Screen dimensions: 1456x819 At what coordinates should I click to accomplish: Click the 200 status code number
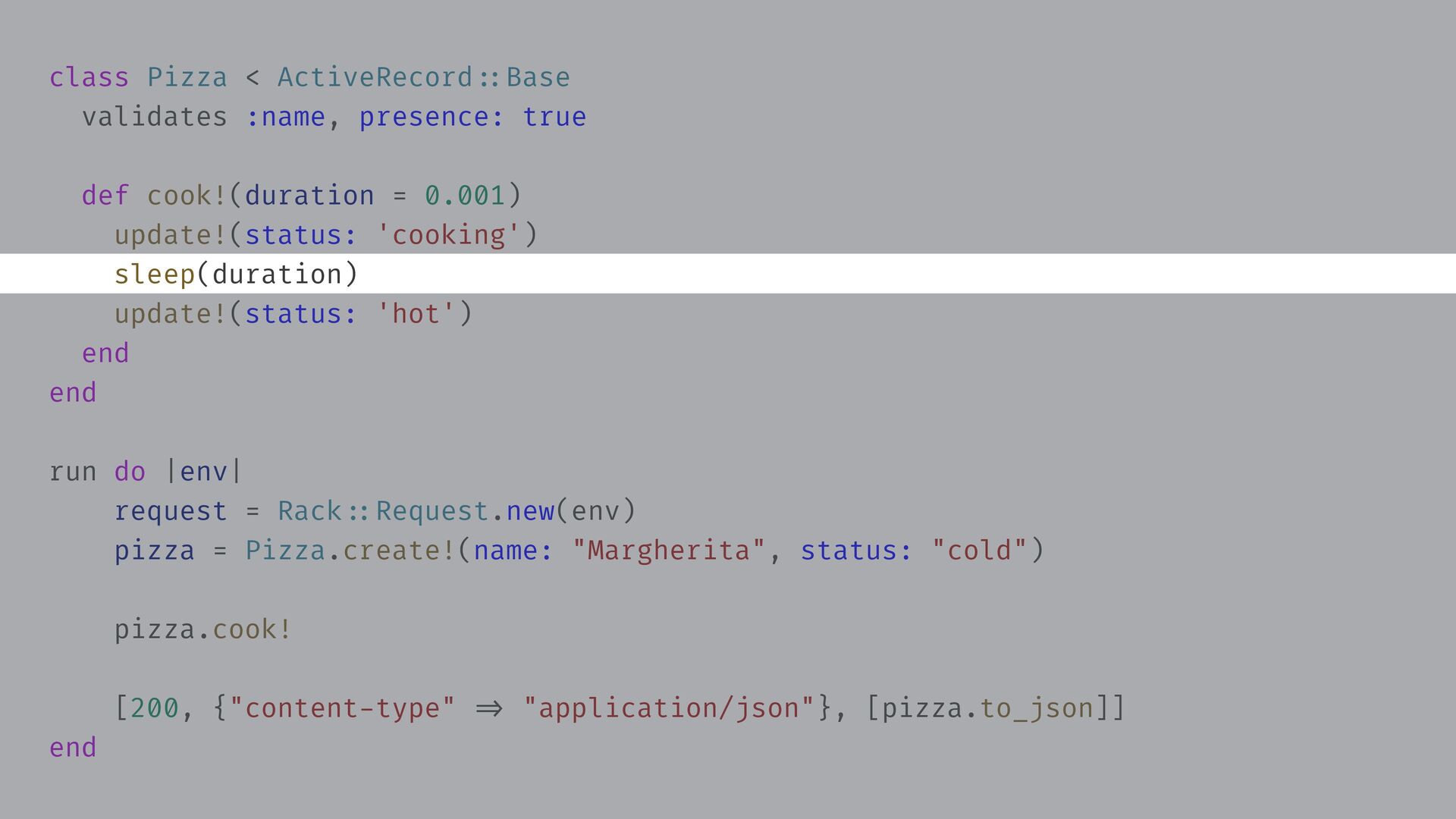pyautogui.click(x=154, y=708)
